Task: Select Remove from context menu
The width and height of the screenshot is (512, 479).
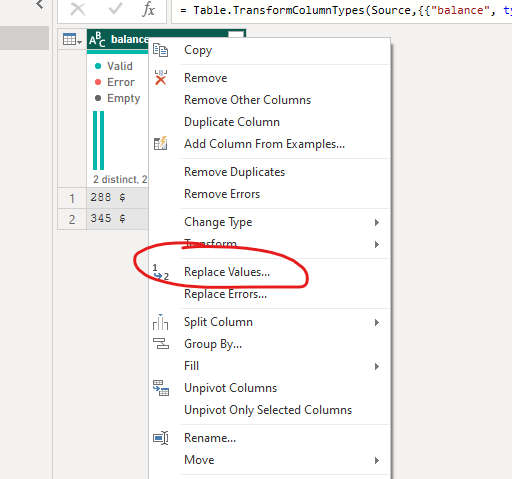Action: (x=269, y=78)
